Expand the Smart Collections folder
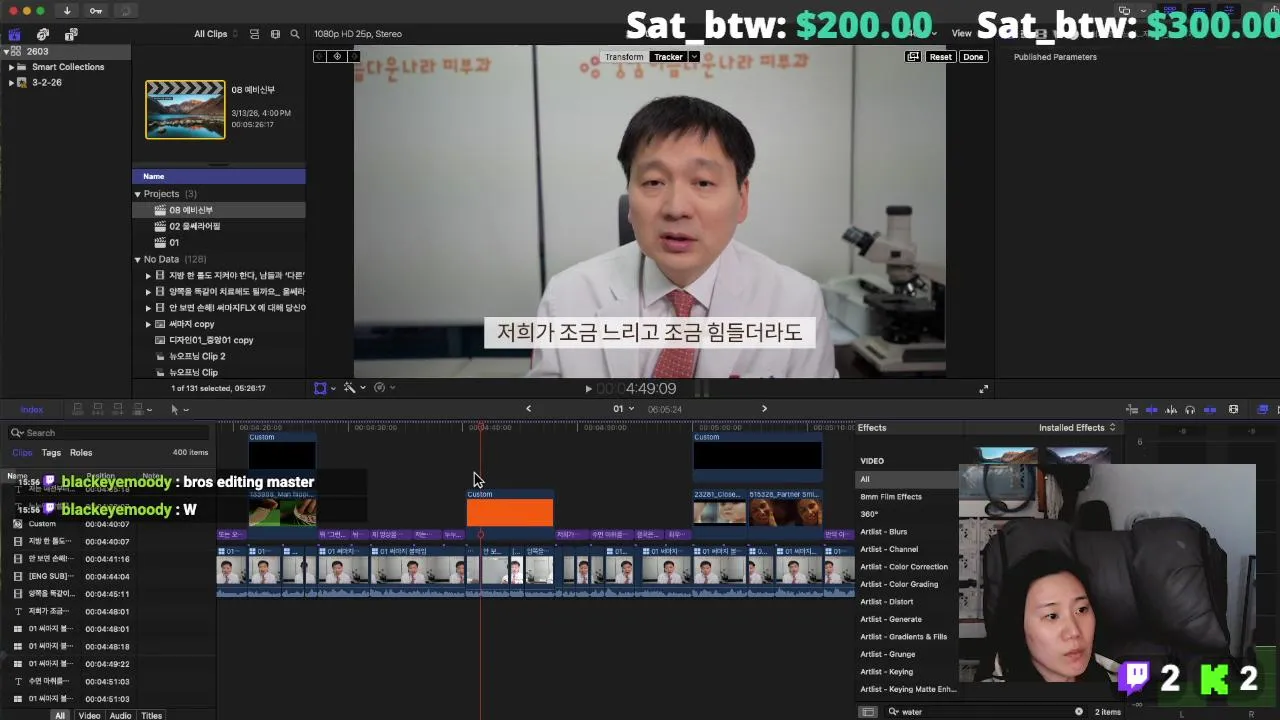The image size is (1280, 720). pos(11,67)
